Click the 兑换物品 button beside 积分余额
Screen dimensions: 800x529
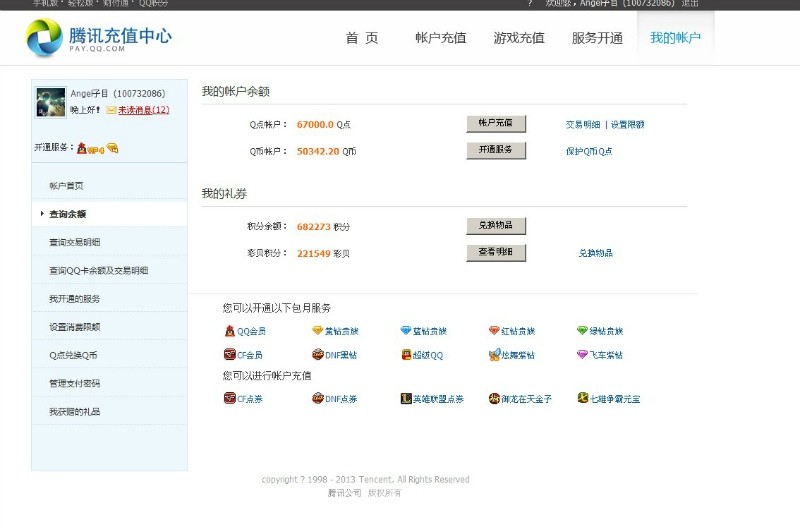point(496,225)
